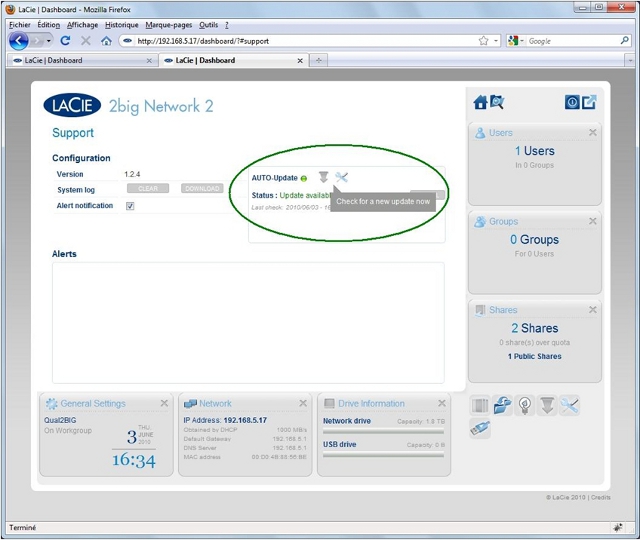Image resolution: width=640 pixels, height=540 pixels.
Task: Close the Users widget
Action: 592,133
